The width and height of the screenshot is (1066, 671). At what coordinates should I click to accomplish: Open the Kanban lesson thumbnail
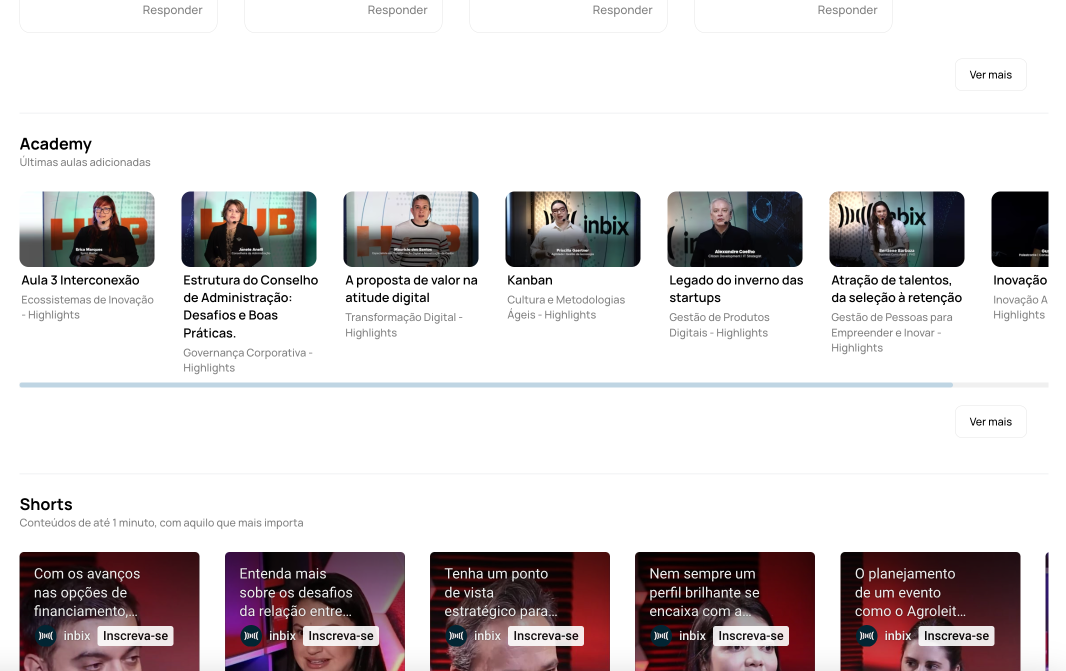pyautogui.click(x=572, y=229)
